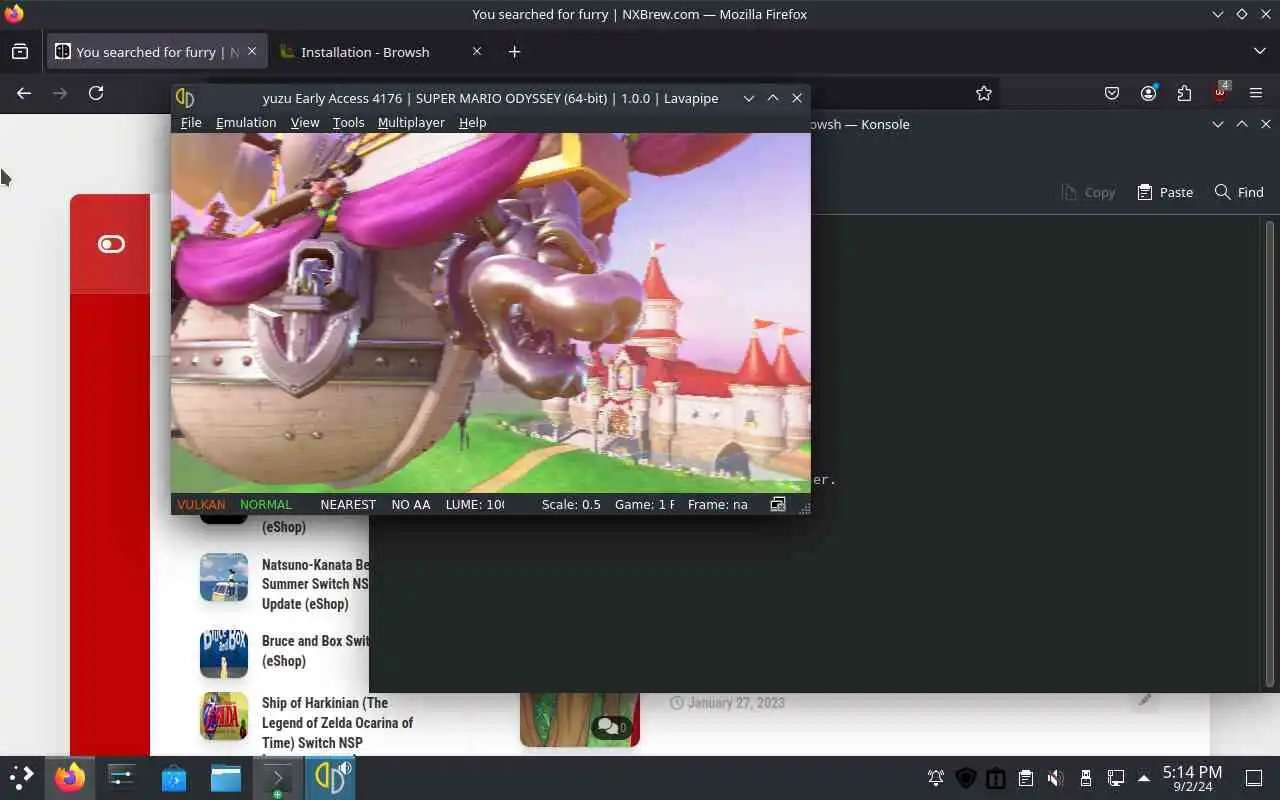Open yuzu Emulation menu
1280x800 pixels.
(x=246, y=122)
